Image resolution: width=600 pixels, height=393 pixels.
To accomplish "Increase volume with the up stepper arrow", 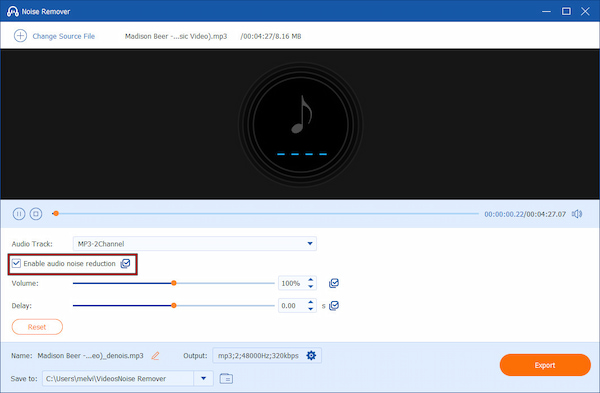I will (x=311, y=280).
